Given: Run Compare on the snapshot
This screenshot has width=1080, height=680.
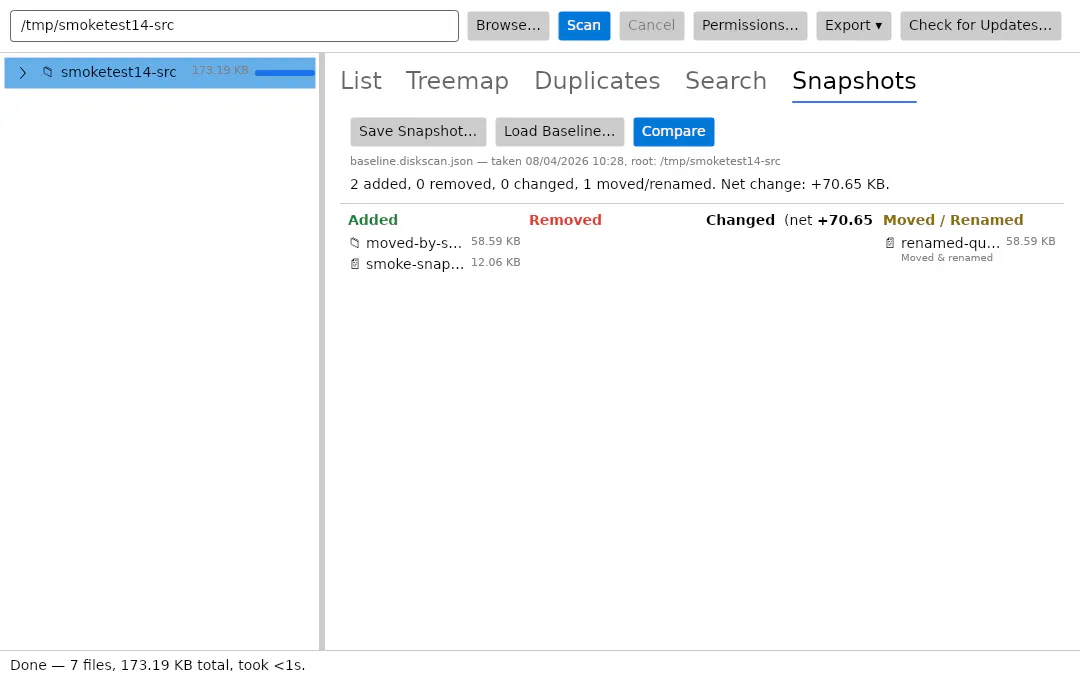Looking at the screenshot, I should coord(674,132).
